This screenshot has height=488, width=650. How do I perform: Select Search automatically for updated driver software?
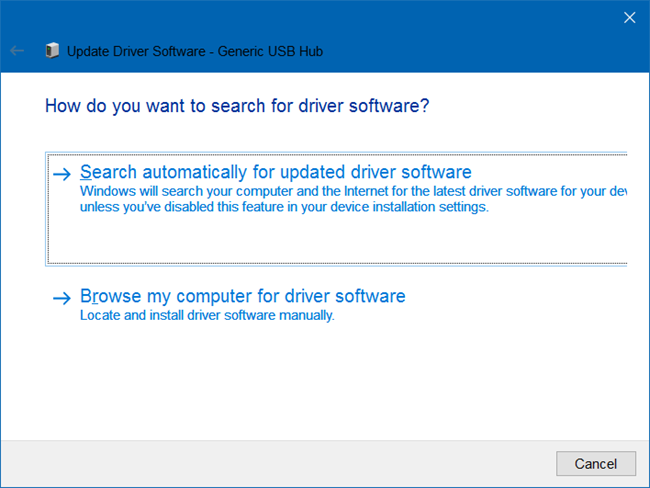click(275, 173)
